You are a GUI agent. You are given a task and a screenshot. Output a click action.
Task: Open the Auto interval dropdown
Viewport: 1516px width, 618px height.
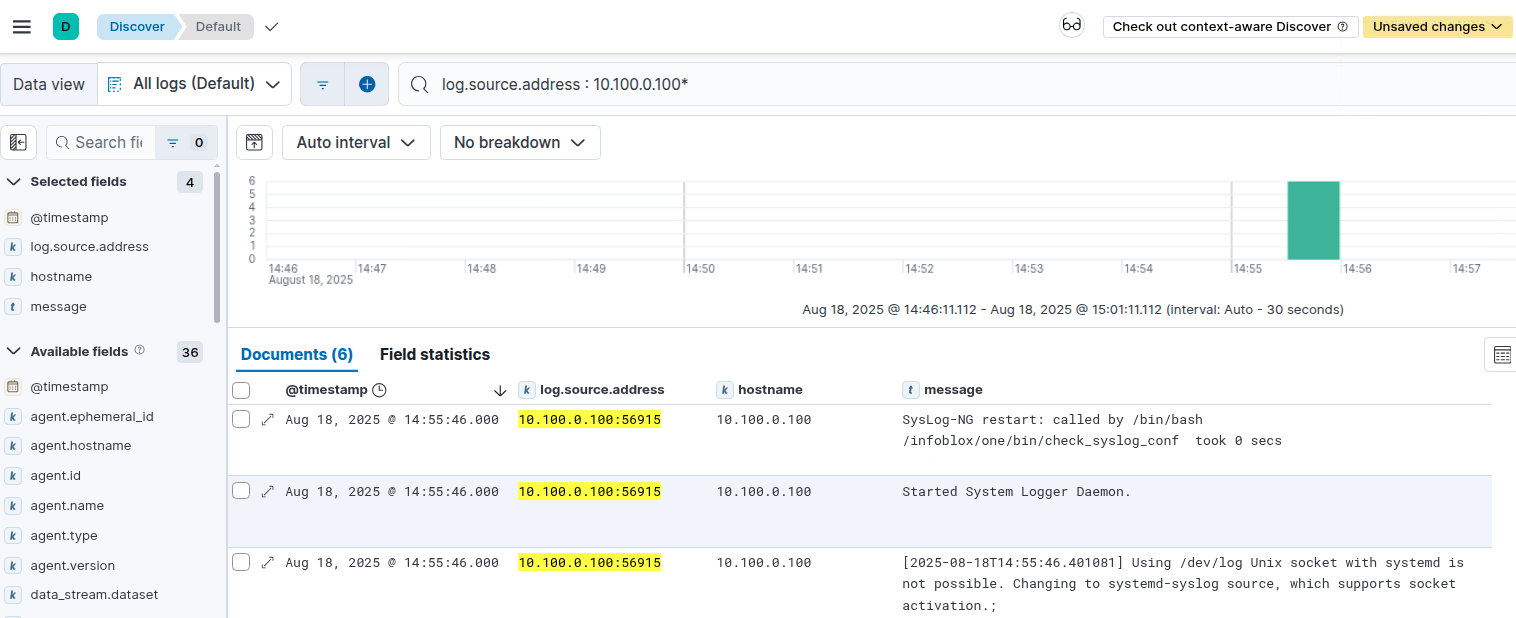[356, 143]
